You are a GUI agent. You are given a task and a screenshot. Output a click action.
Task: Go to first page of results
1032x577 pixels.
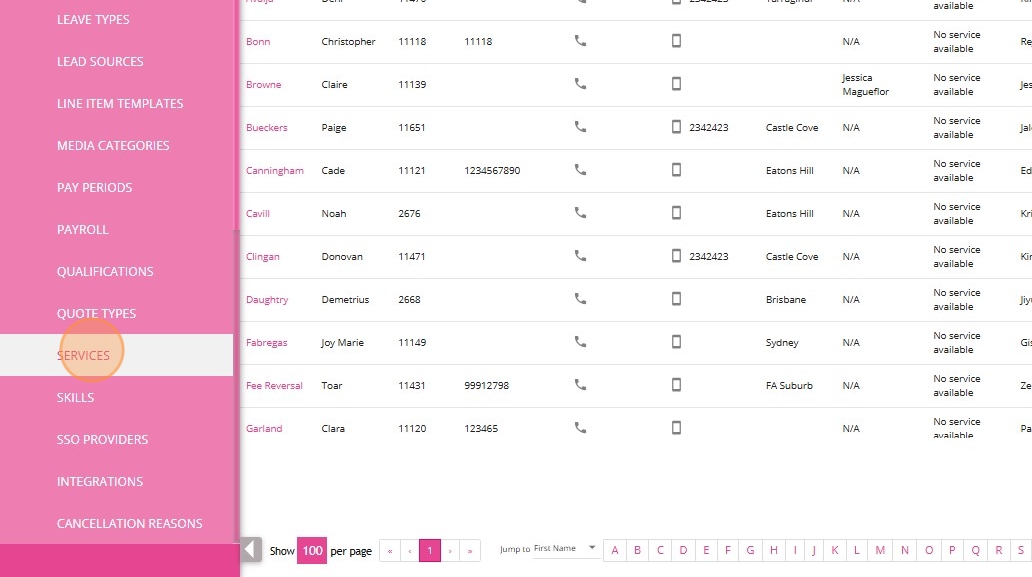pos(390,551)
